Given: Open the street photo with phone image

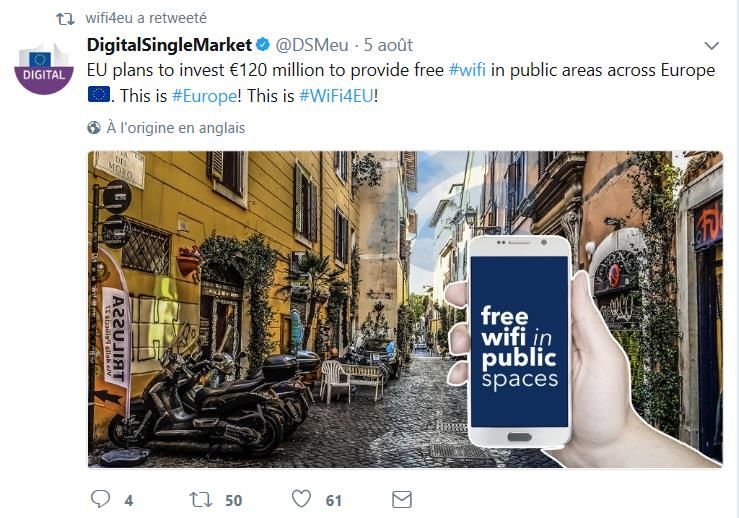Looking at the screenshot, I should pos(405,310).
